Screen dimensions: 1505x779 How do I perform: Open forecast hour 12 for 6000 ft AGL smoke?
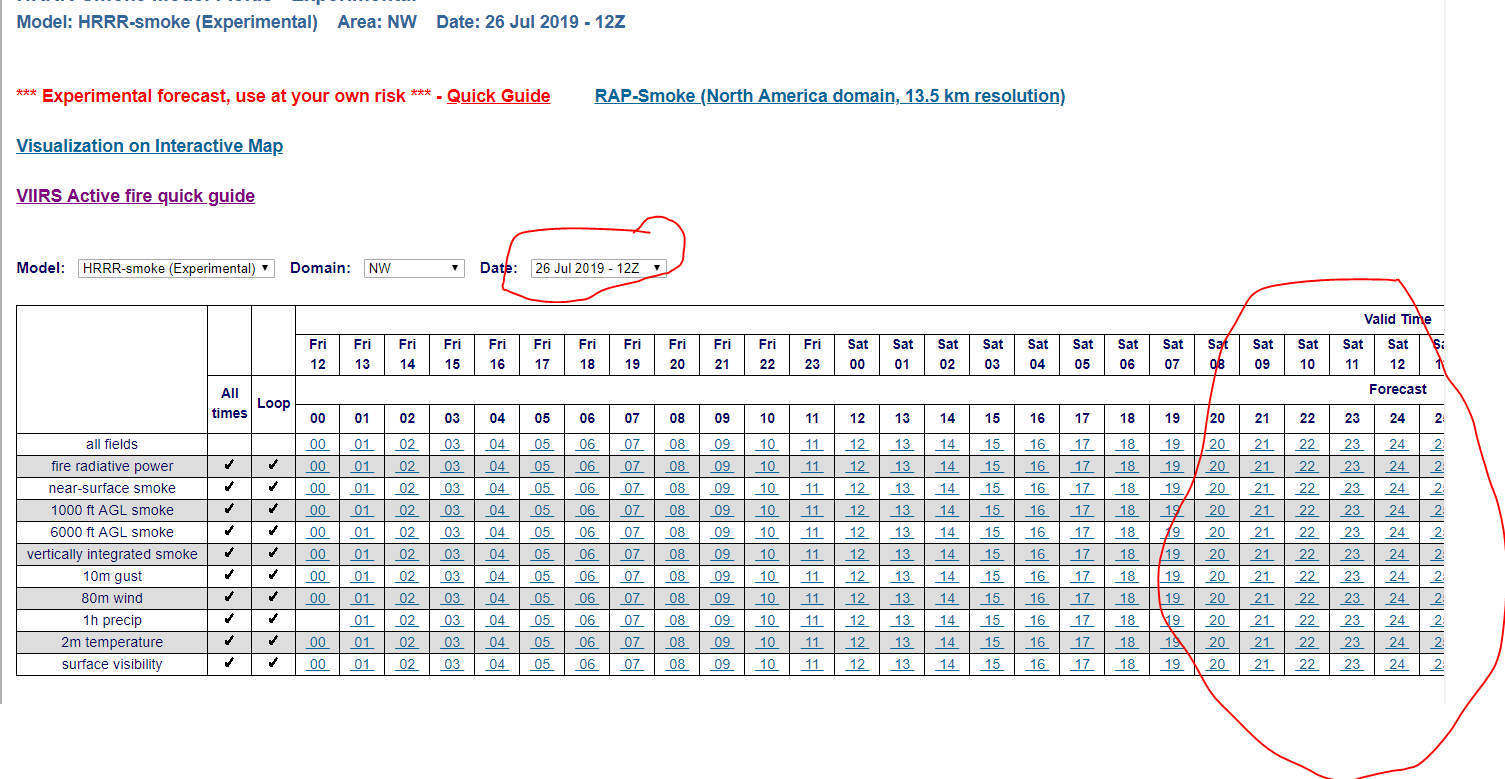click(x=857, y=533)
